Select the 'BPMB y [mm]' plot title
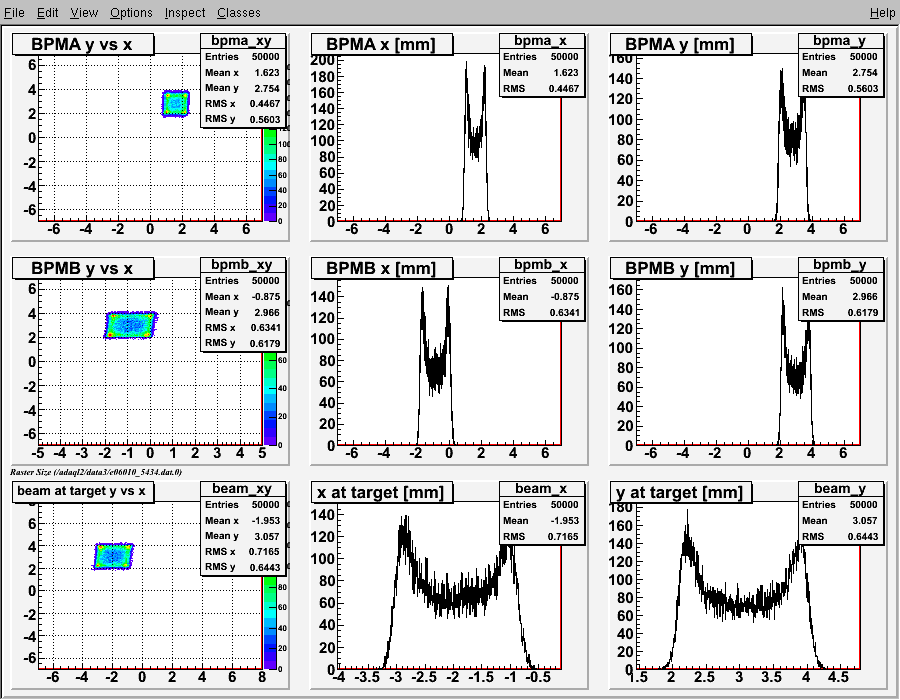The image size is (900, 700). point(681,268)
